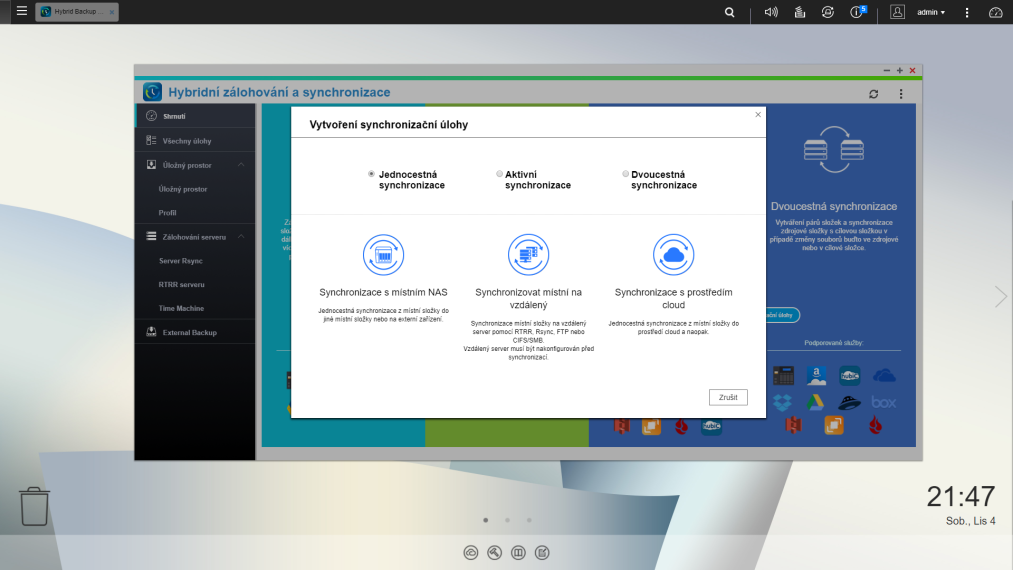Click the Zrušit button
The width and height of the screenshot is (1013, 570).
tap(728, 397)
